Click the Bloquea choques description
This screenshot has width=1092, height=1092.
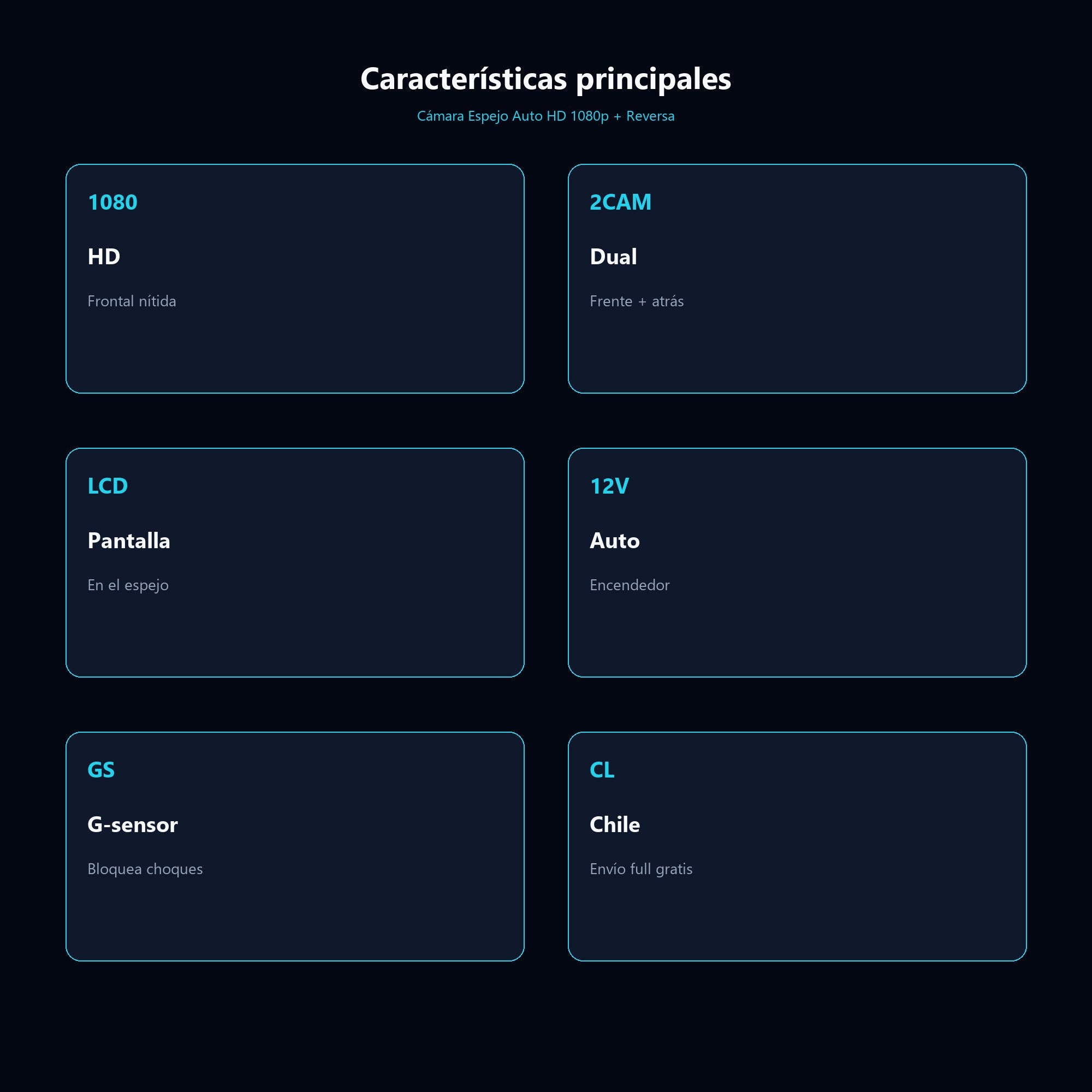145,869
